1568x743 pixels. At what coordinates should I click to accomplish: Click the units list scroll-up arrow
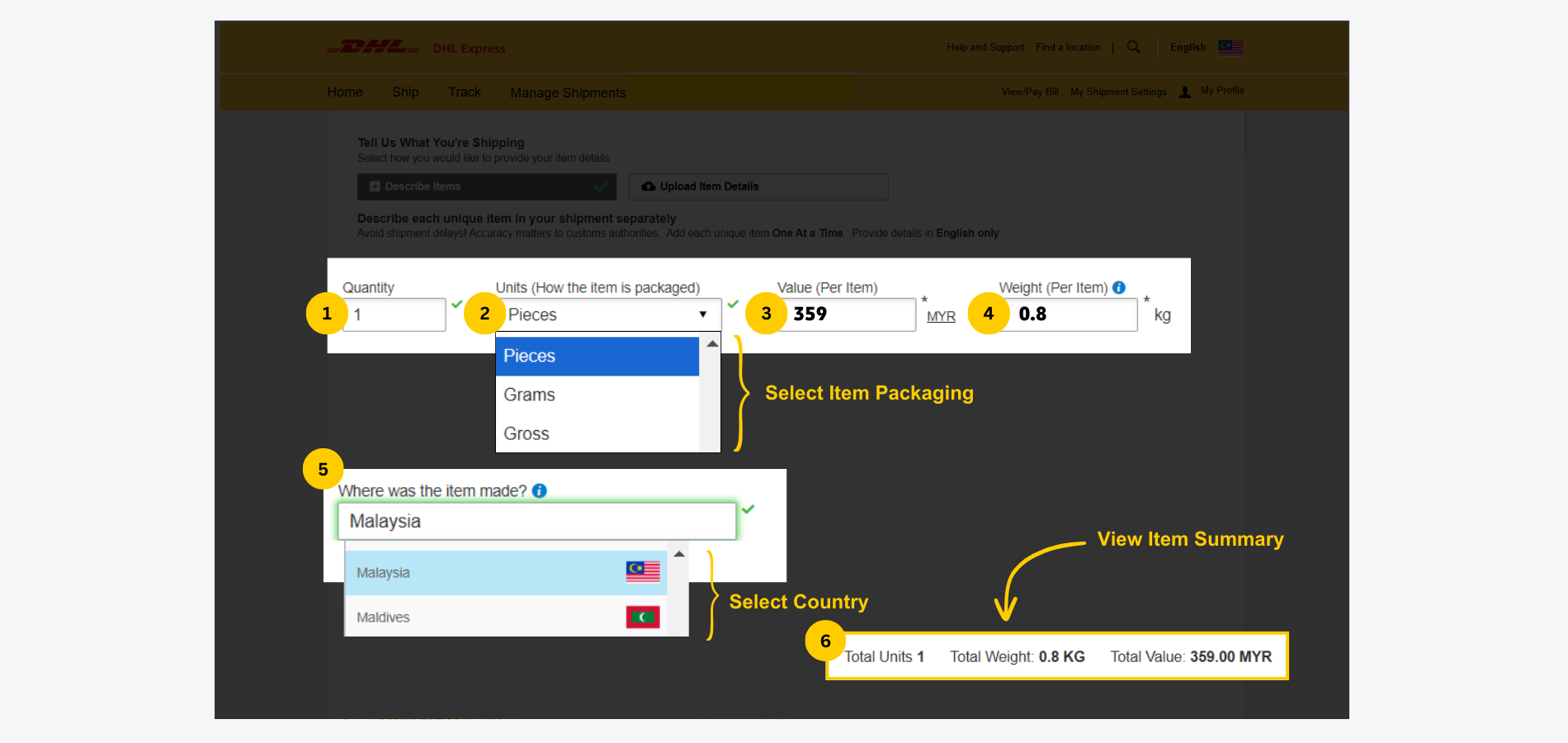[711, 343]
